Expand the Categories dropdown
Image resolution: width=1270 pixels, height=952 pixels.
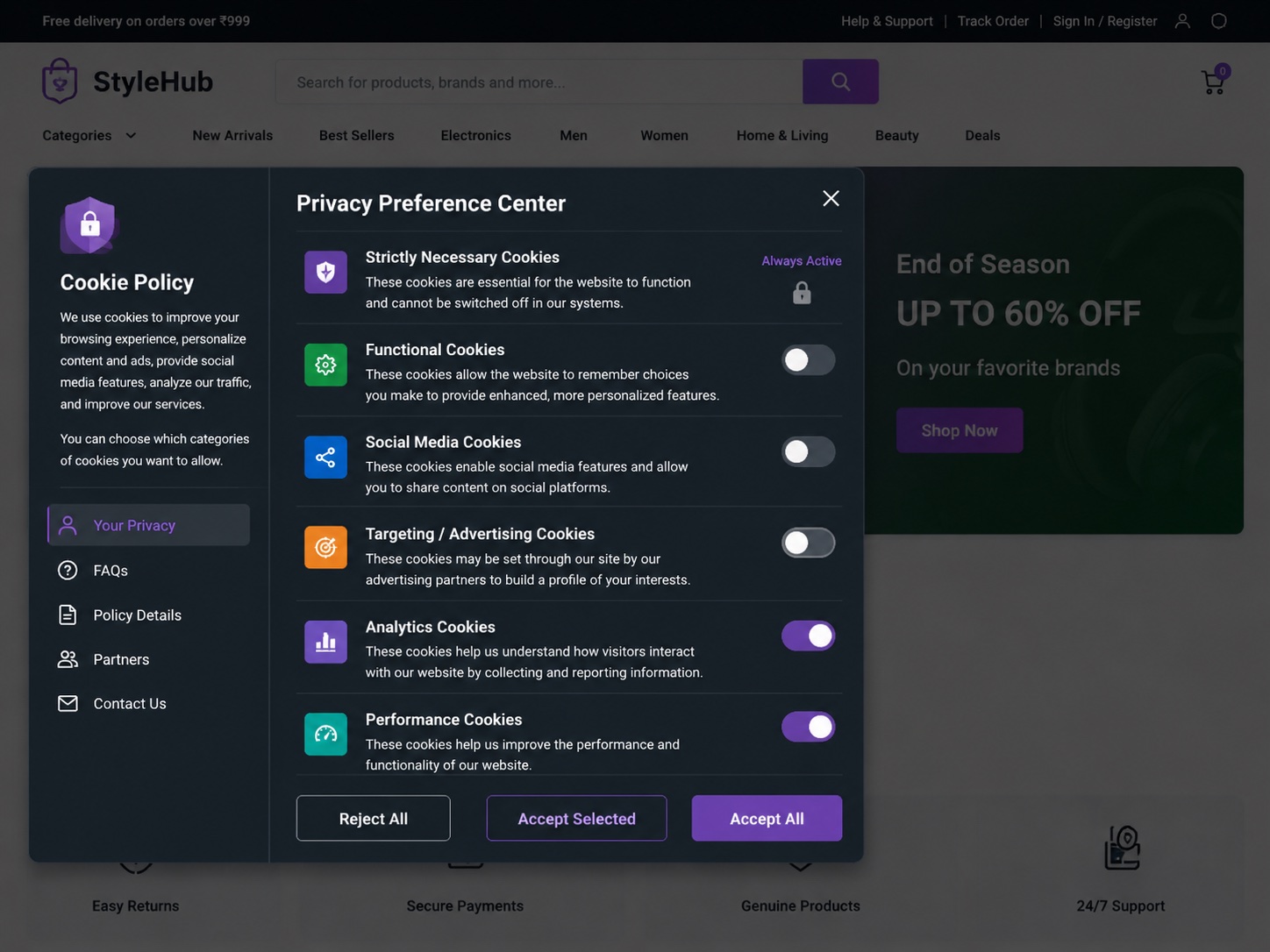pyautogui.click(x=89, y=135)
